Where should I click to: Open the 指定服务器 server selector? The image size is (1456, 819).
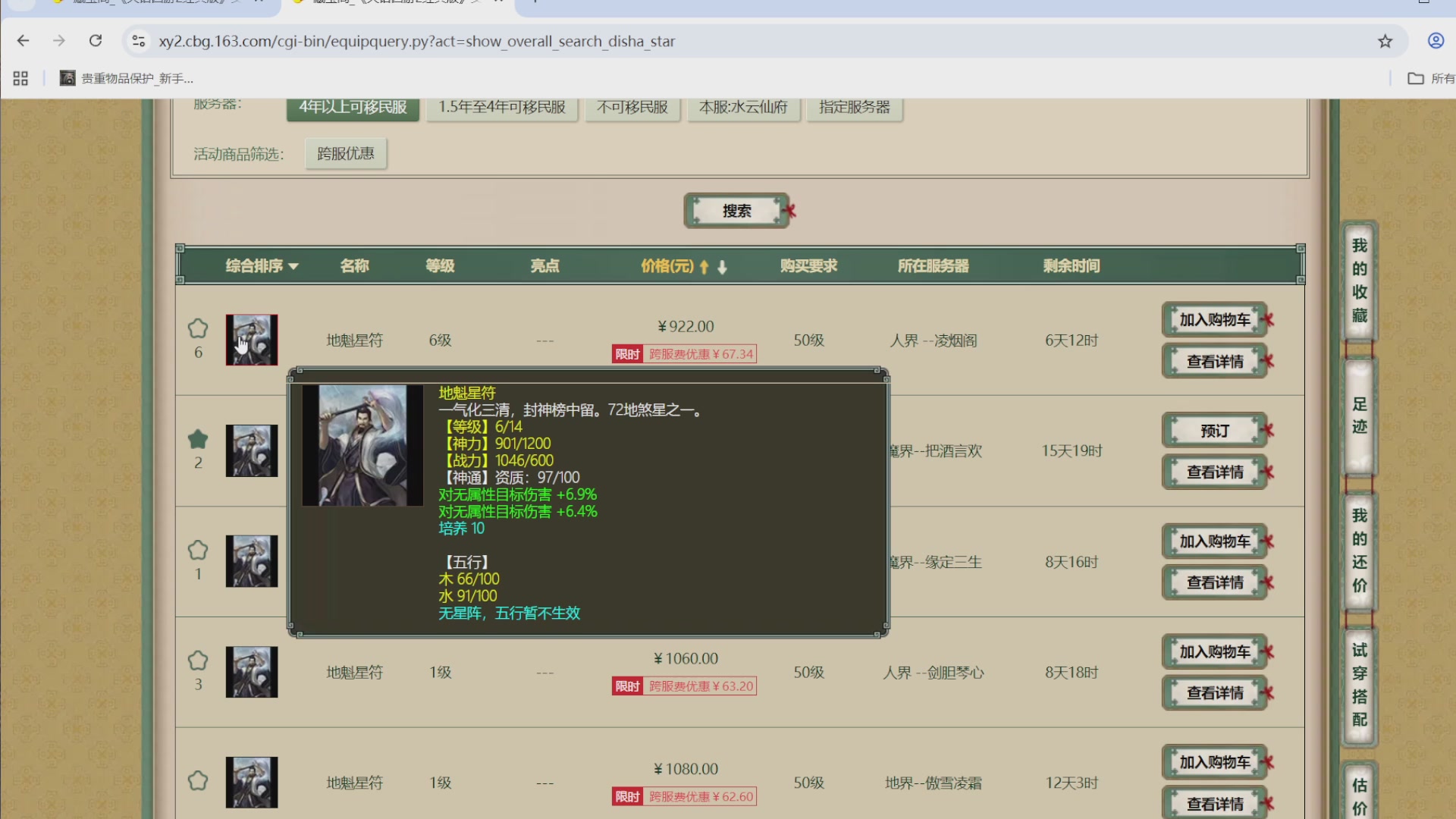(x=854, y=107)
